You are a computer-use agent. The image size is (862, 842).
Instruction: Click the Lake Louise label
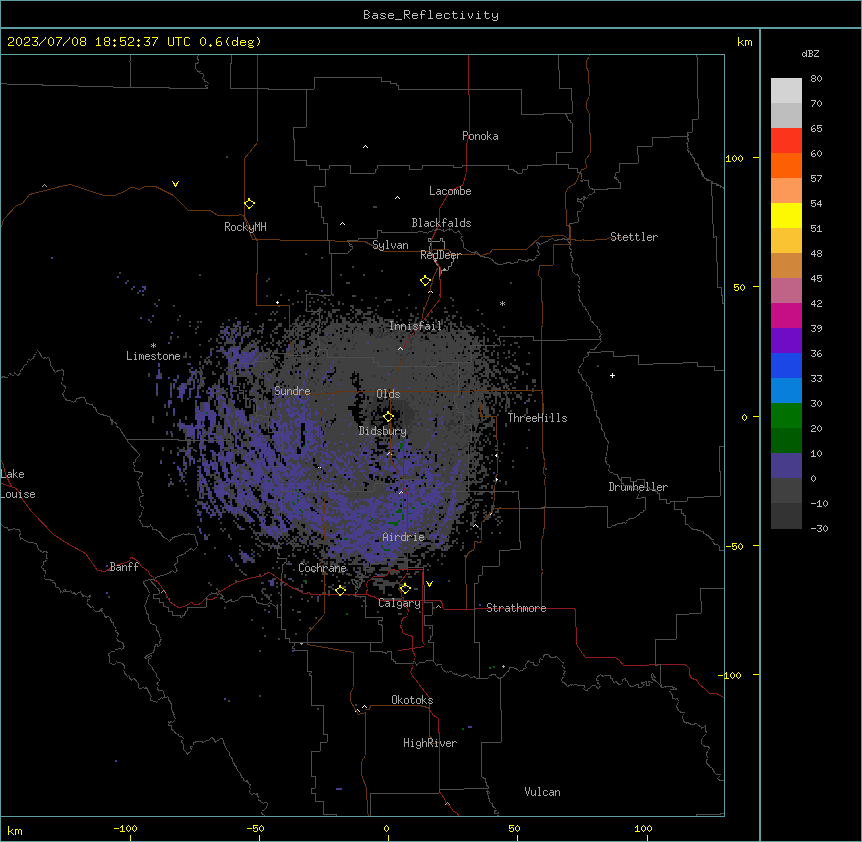18,484
